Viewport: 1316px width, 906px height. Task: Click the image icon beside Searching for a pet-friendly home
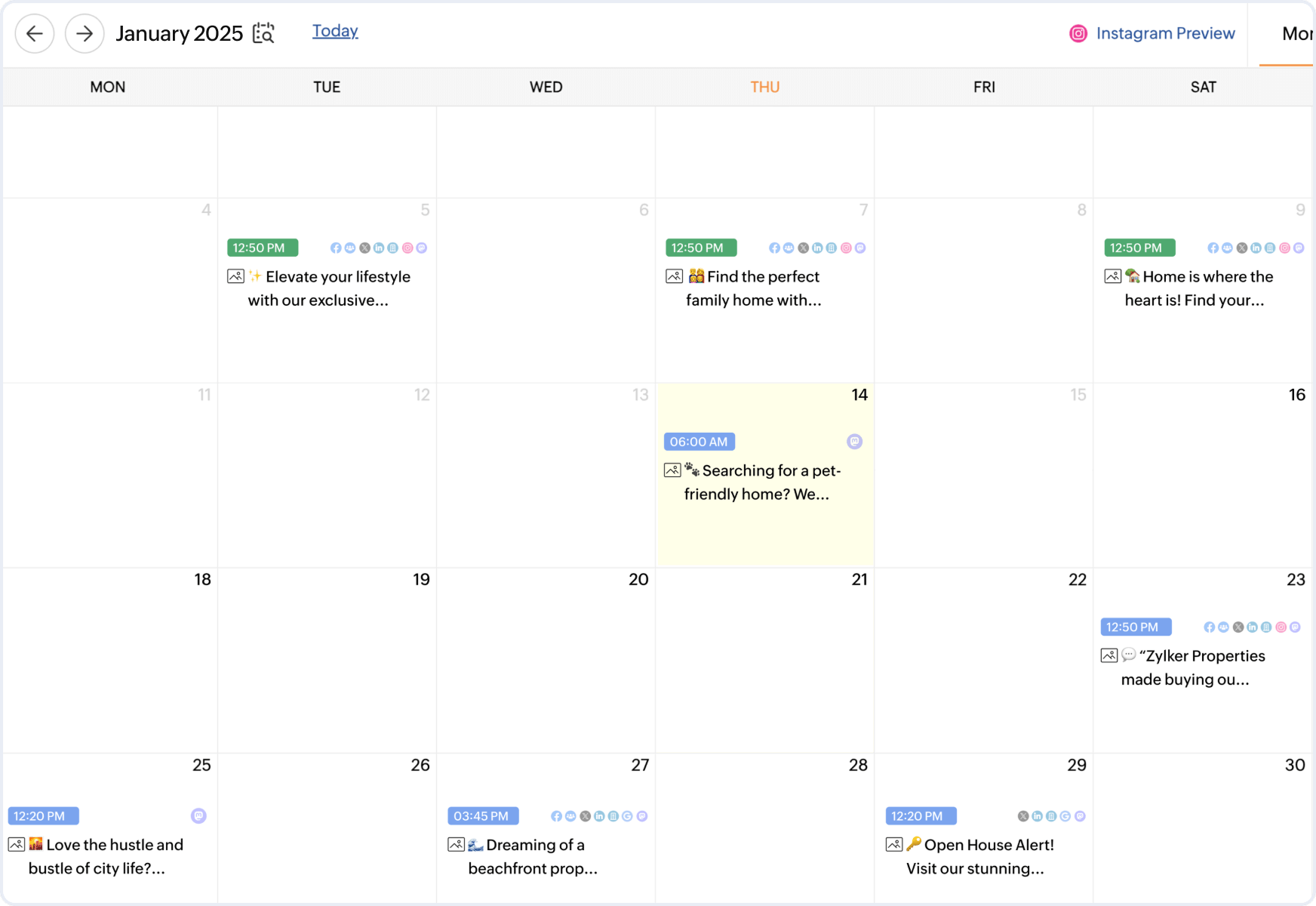point(672,470)
